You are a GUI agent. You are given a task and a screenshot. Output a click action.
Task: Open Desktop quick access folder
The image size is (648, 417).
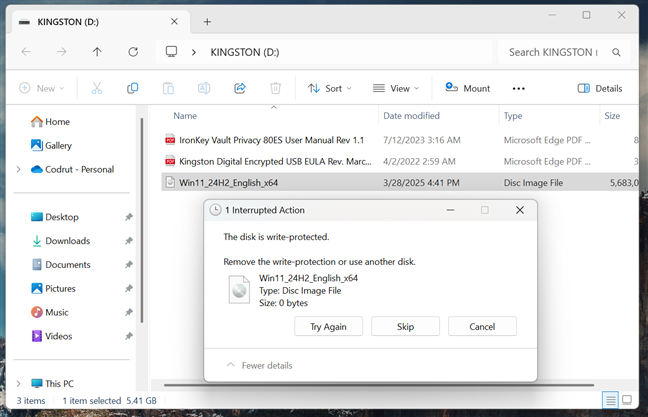point(55,217)
